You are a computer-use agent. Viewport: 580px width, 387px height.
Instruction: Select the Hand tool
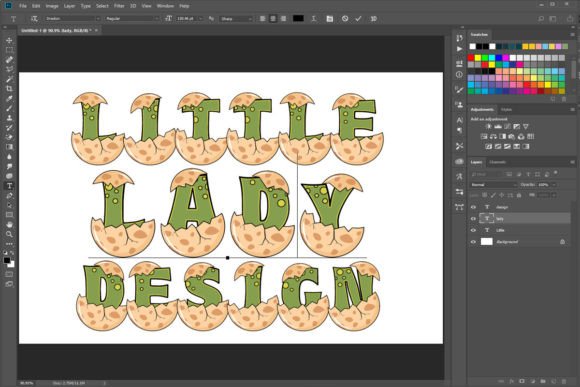[9, 225]
